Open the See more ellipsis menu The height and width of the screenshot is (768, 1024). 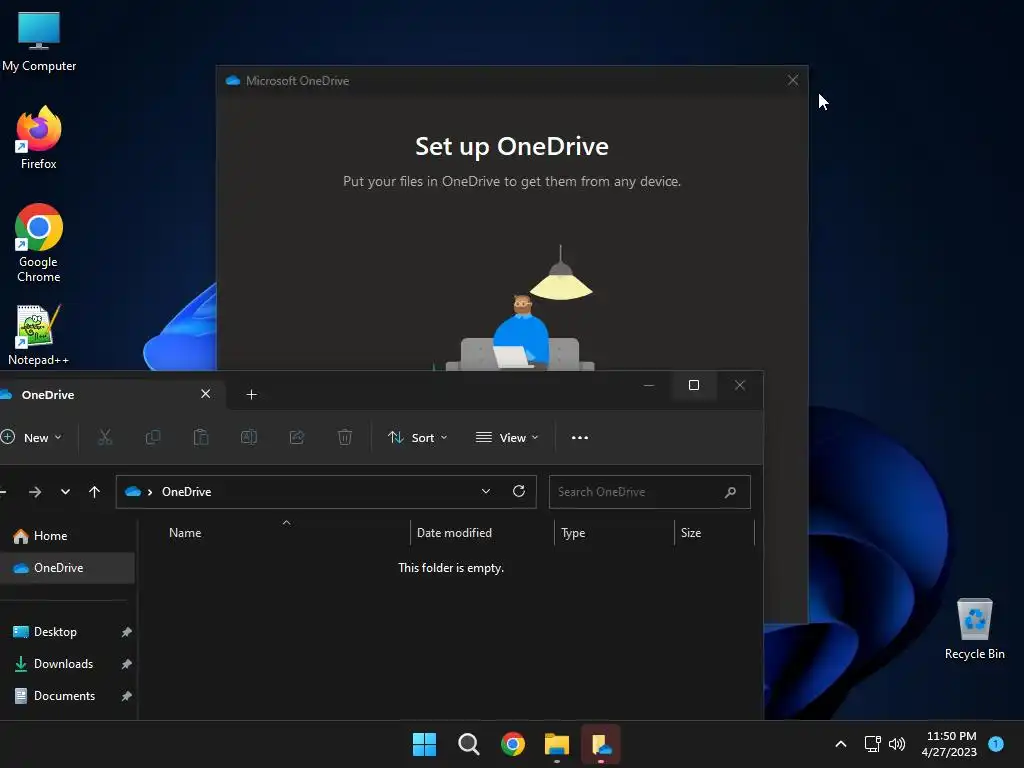pos(580,438)
